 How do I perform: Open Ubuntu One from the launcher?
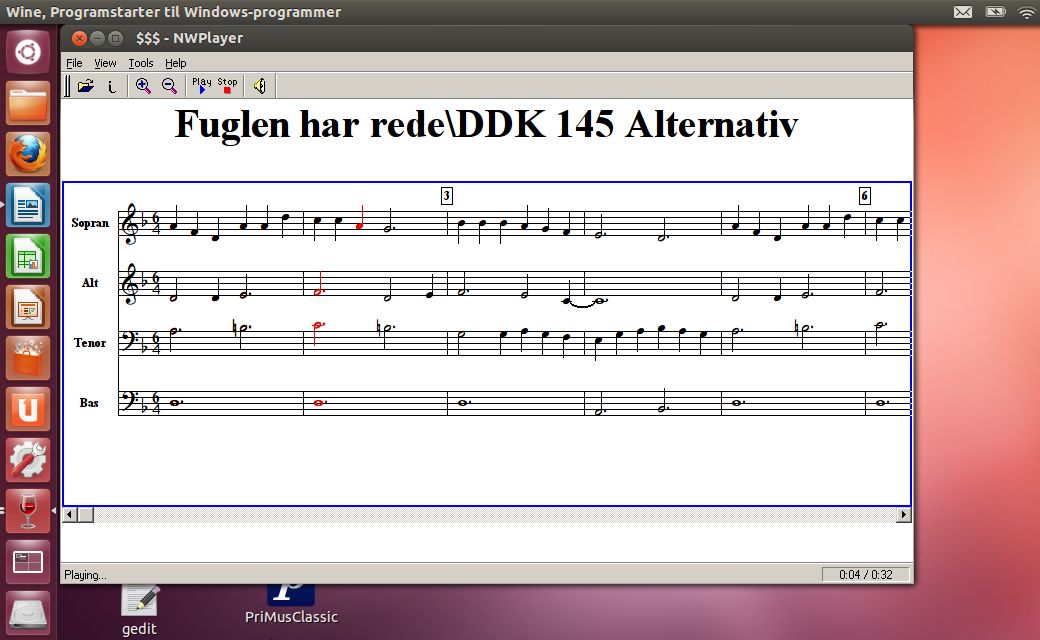pos(28,409)
